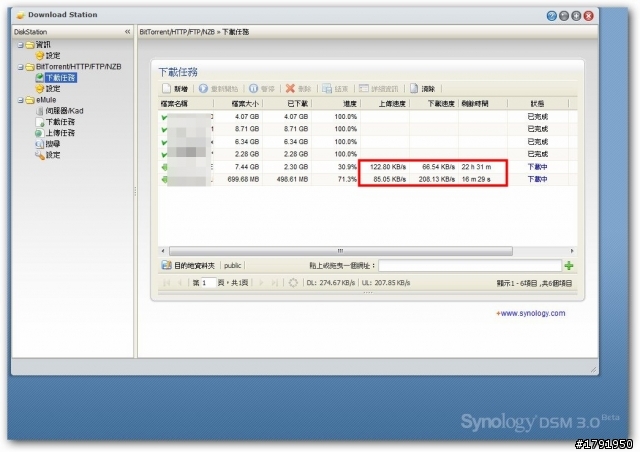Image resolution: width=640 pixels, height=452 pixels.
Task: Click the green download icon of 7.44 GB task
Action: point(164,167)
